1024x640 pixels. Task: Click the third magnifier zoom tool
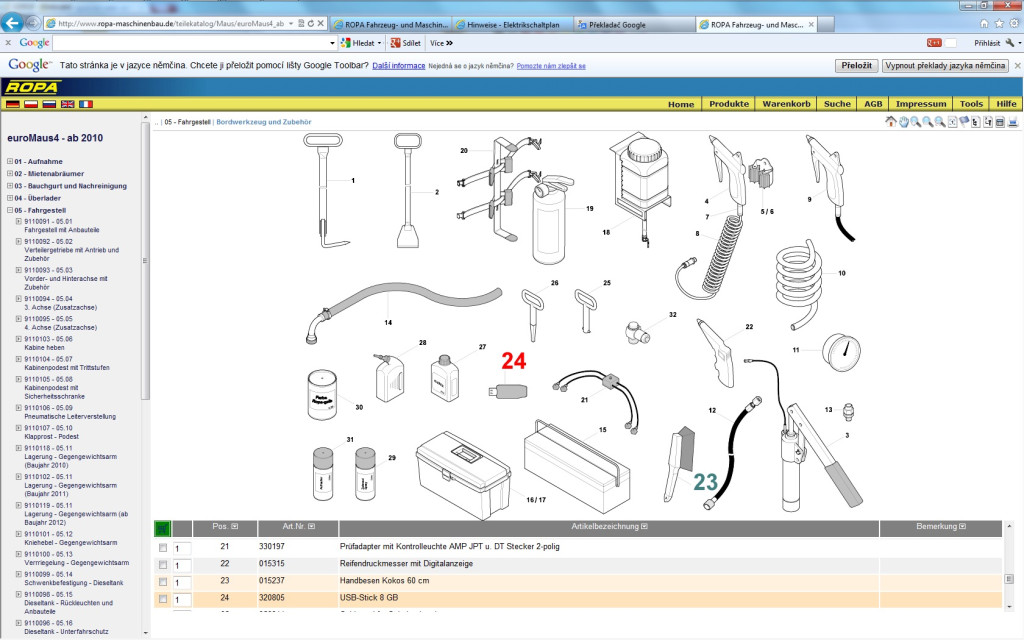coord(940,122)
